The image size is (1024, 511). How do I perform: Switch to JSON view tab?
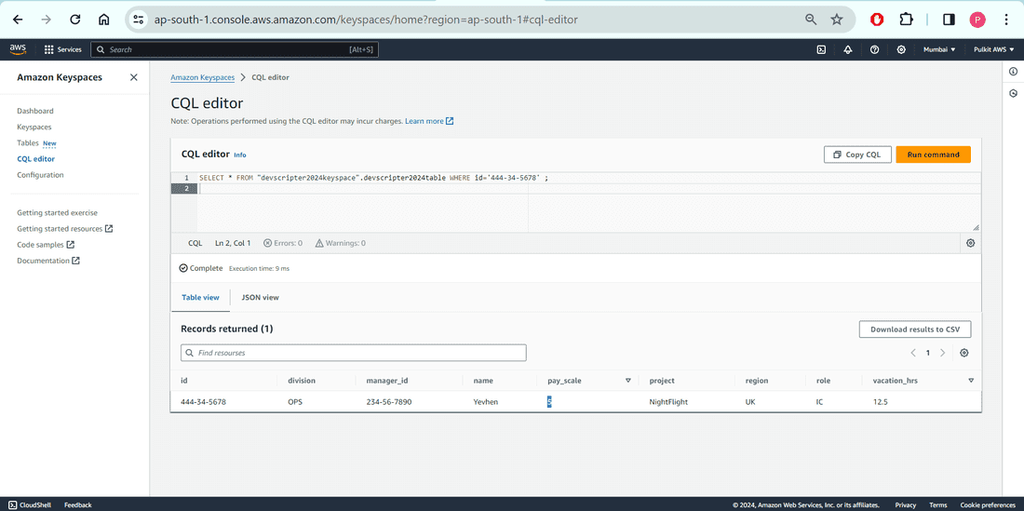click(x=260, y=297)
